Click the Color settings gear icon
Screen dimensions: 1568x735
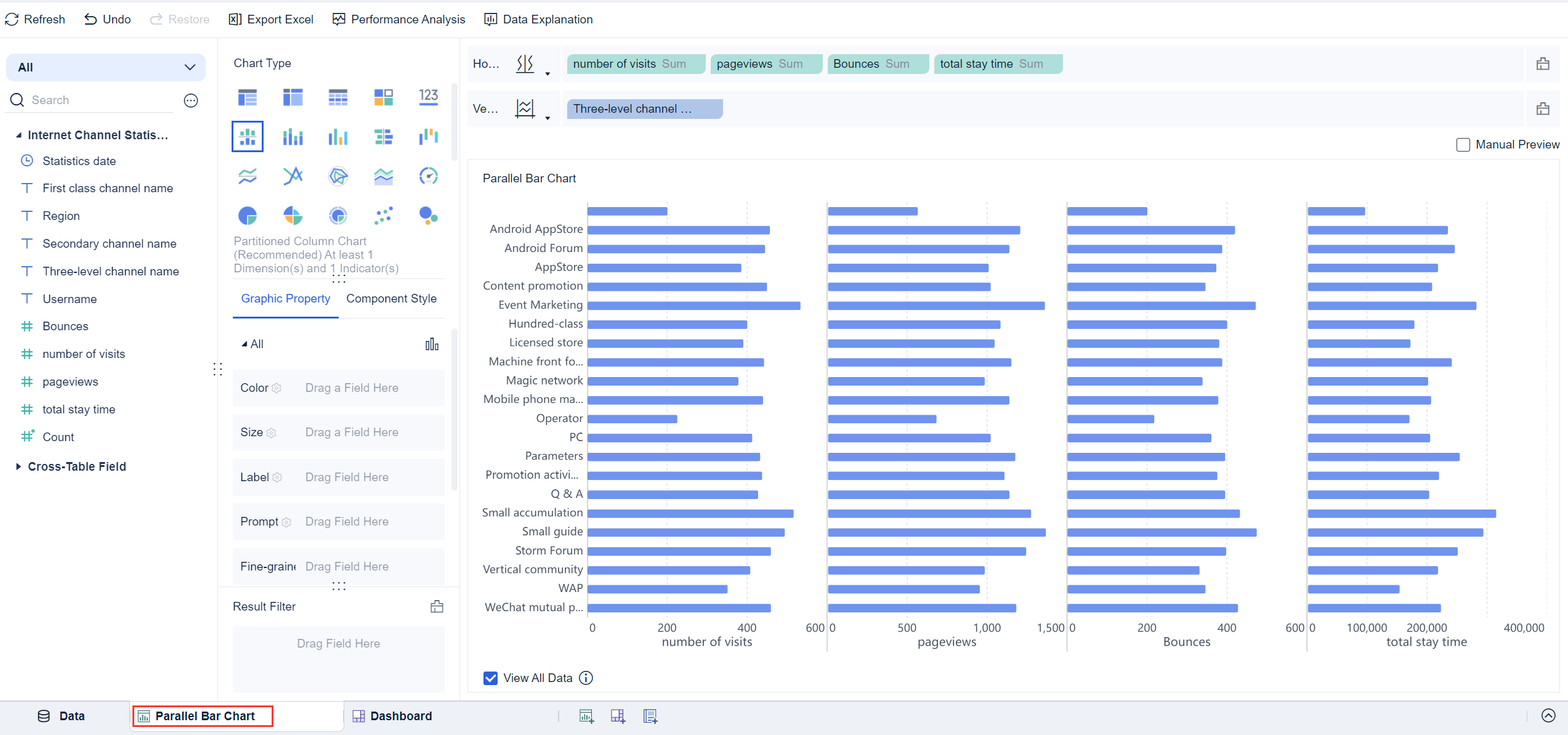coord(277,388)
